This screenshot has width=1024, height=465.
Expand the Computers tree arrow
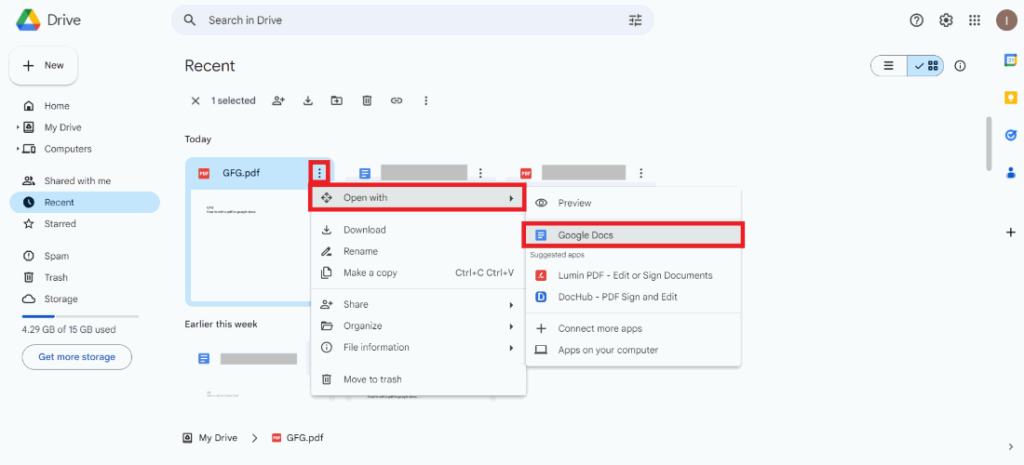coord(18,149)
